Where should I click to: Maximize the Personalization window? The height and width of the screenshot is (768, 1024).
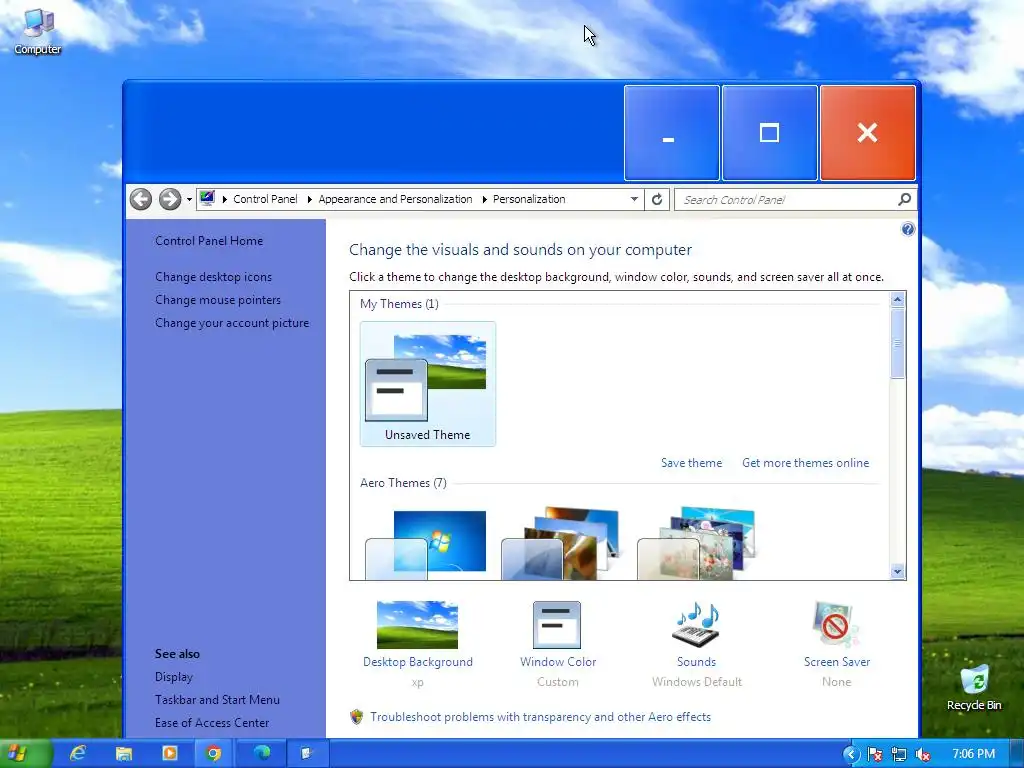[x=769, y=133]
